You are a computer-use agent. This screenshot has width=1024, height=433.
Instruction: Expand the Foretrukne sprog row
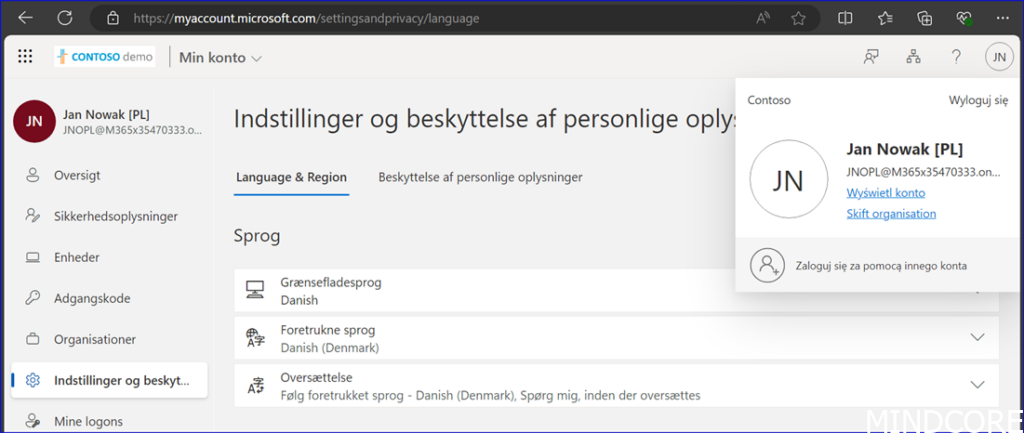[977, 338]
